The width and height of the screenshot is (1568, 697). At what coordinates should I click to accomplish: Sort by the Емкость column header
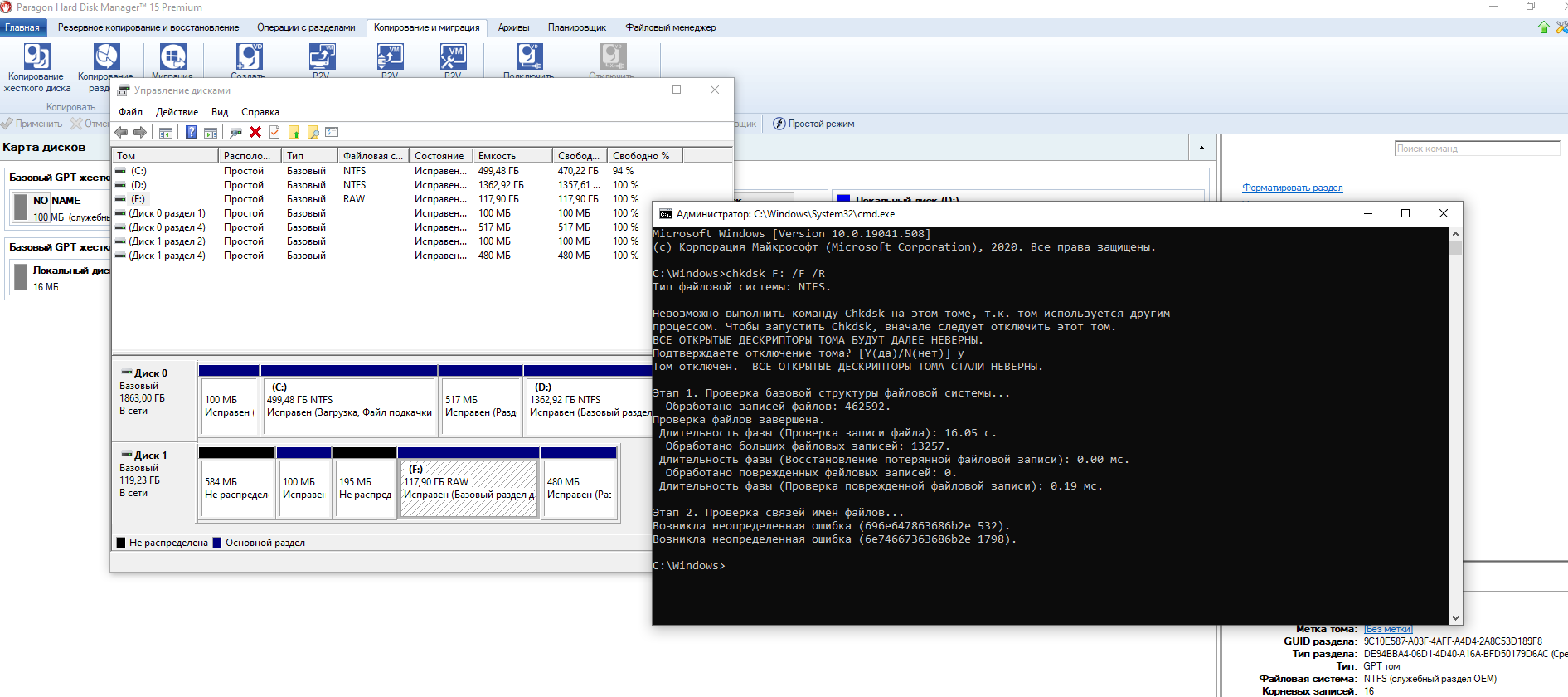512,155
